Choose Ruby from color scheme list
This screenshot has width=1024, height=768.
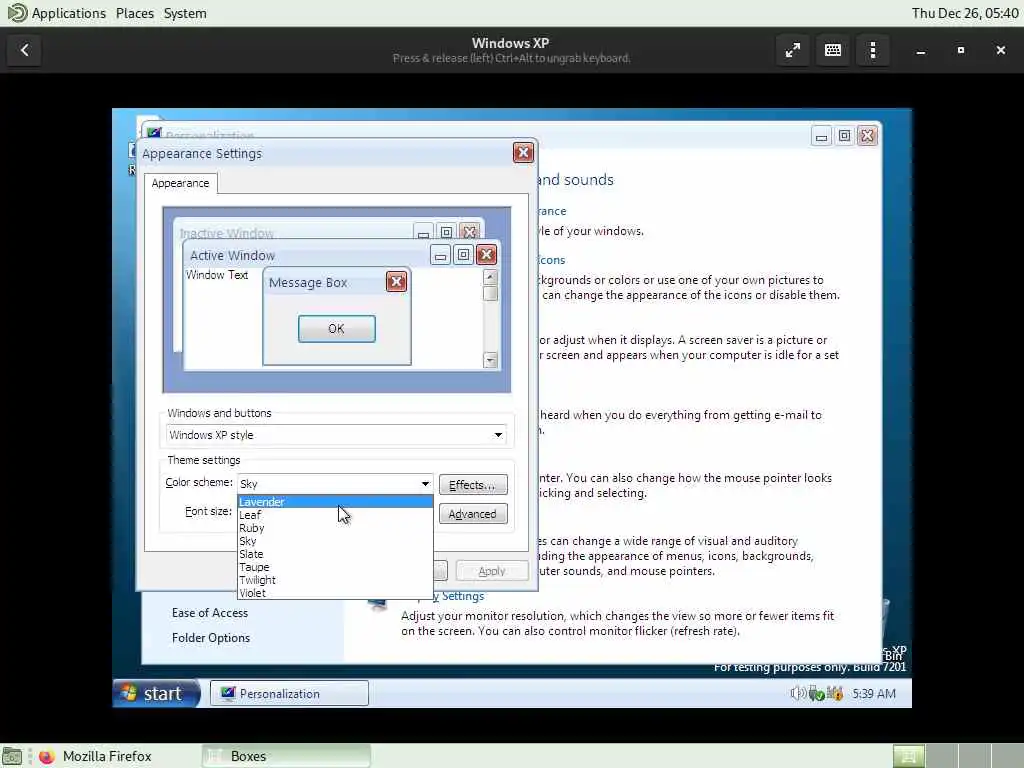tap(335, 528)
